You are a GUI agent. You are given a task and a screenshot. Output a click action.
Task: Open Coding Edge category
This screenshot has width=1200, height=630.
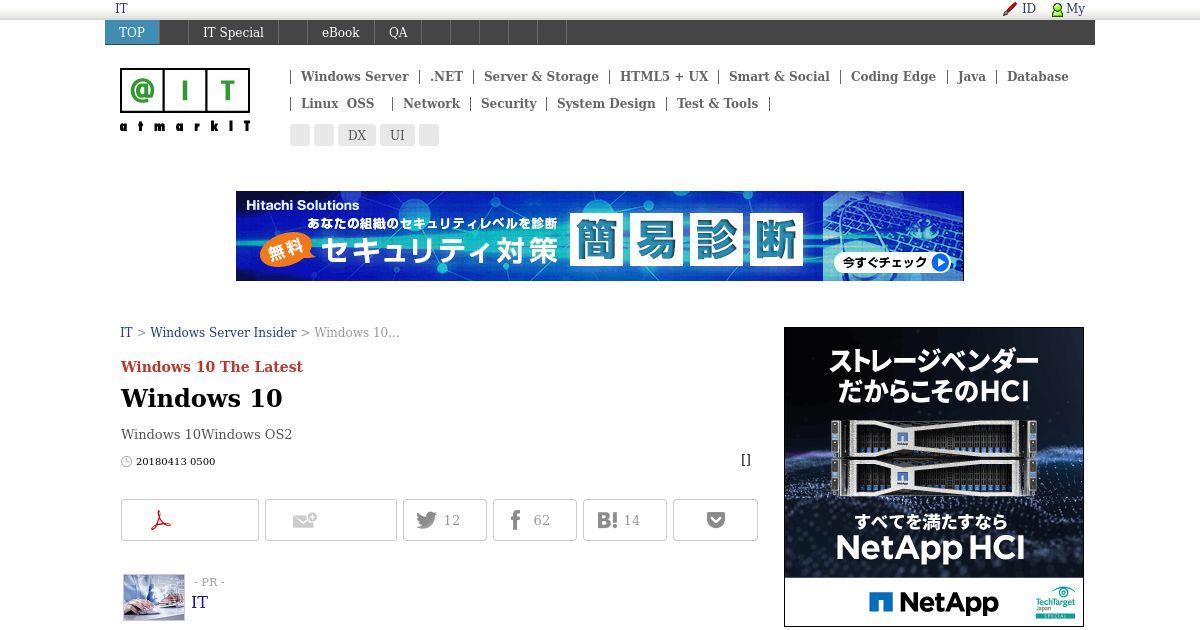pyautogui.click(x=893, y=76)
